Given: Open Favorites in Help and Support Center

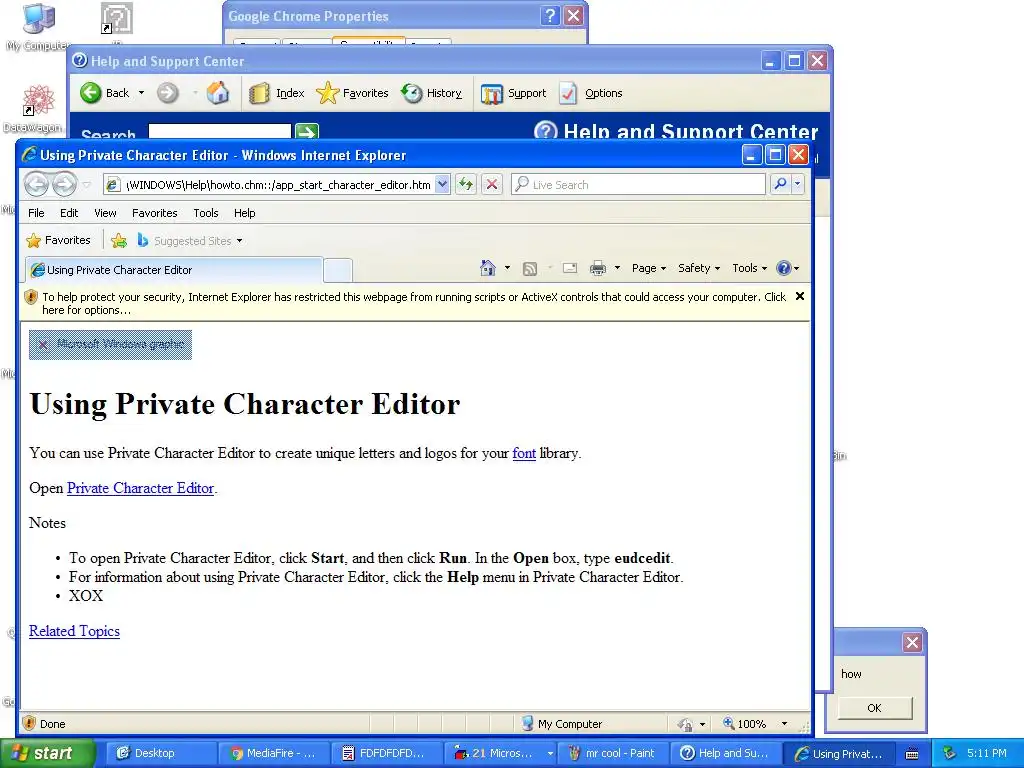Looking at the screenshot, I should pos(352,93).
